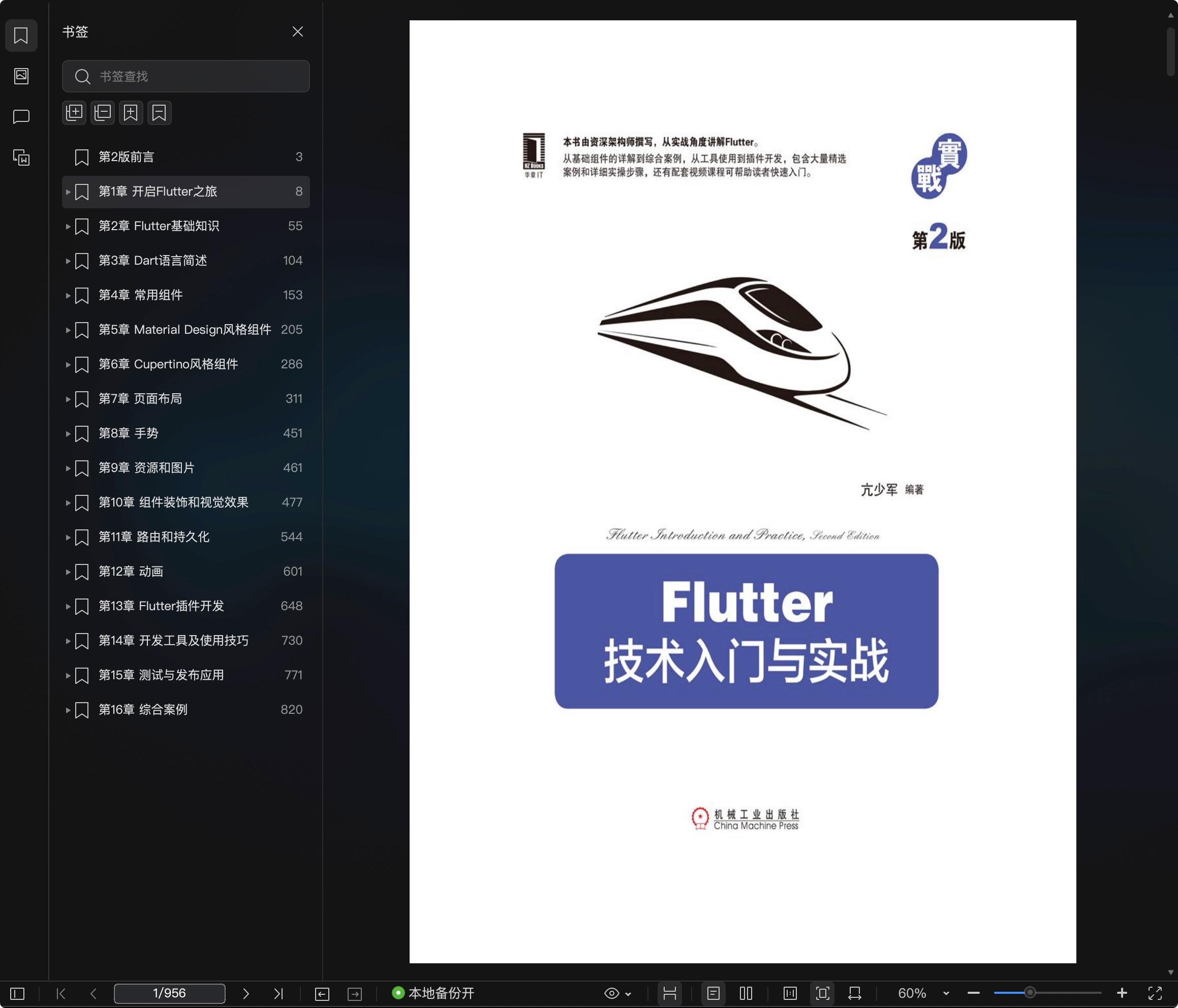Expand 第3章 Dart语言简述 bookmark

68,261
